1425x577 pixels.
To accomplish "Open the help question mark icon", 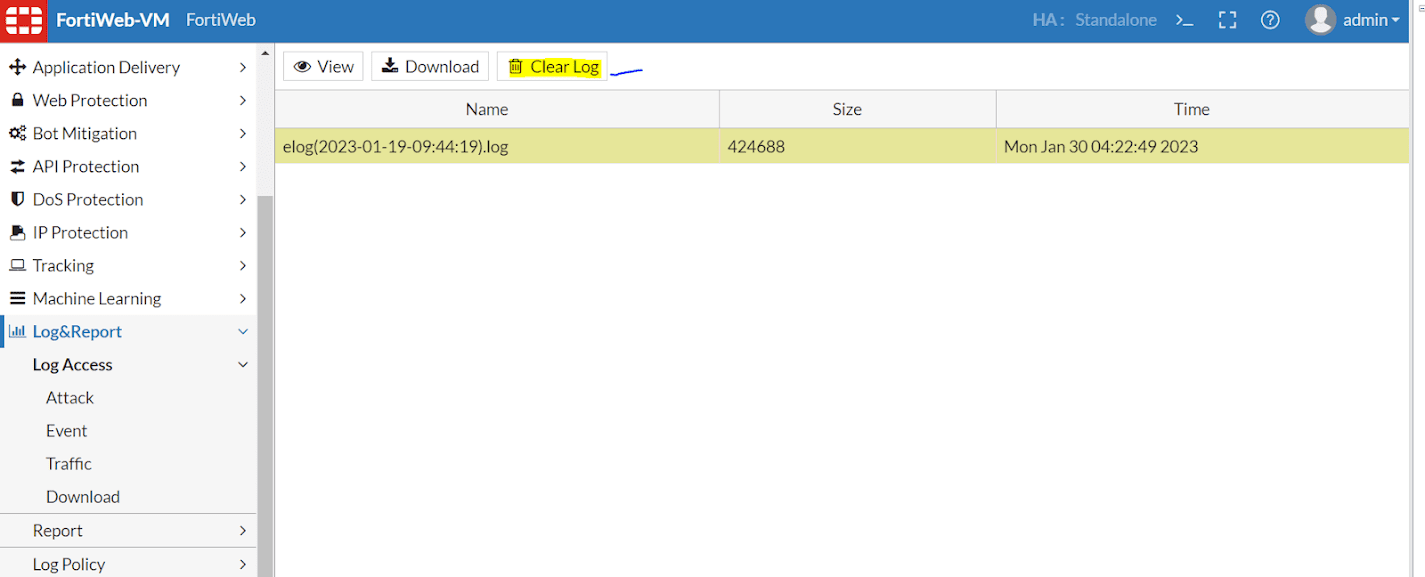I will [1270, 20].
